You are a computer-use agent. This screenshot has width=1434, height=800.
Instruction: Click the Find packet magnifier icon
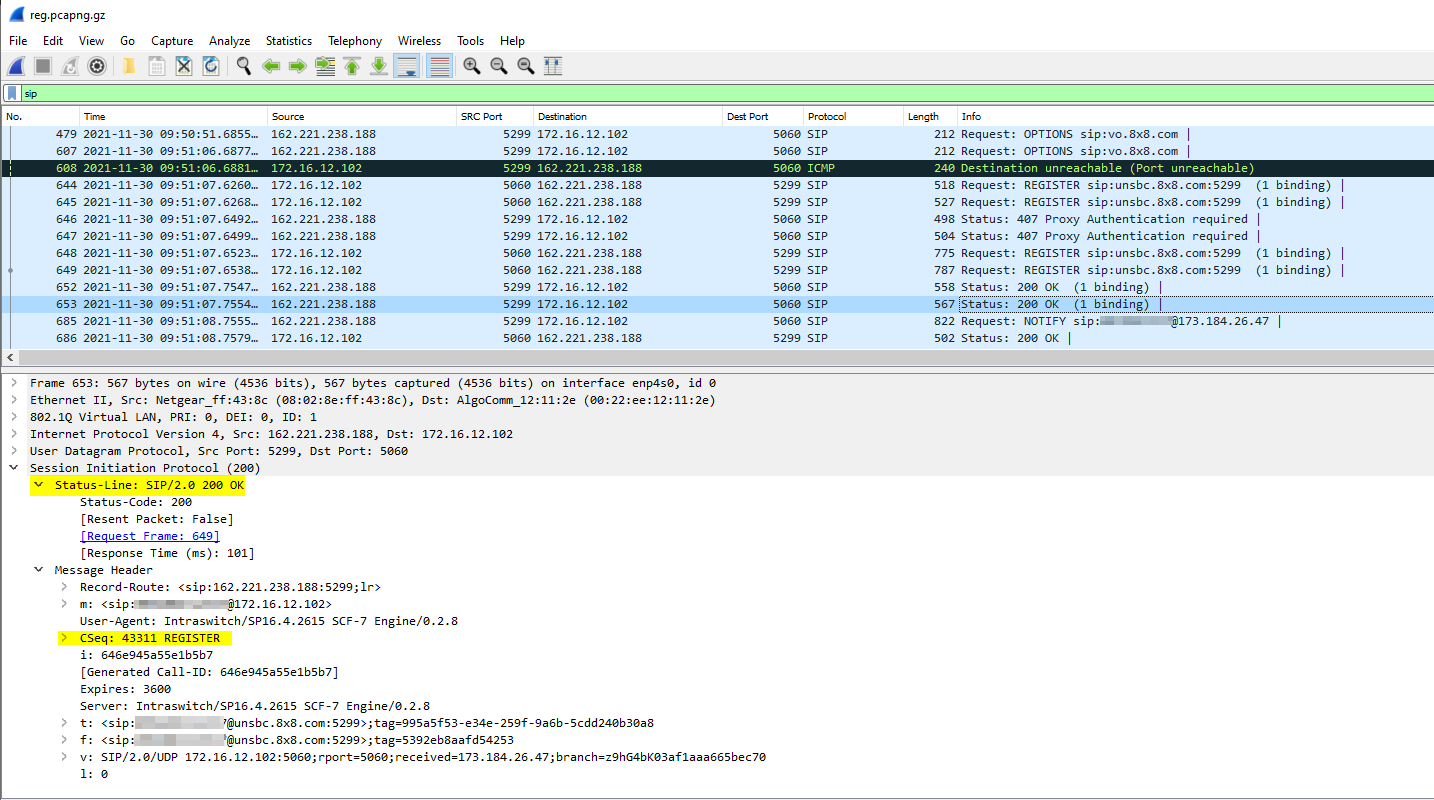(243, 66)
